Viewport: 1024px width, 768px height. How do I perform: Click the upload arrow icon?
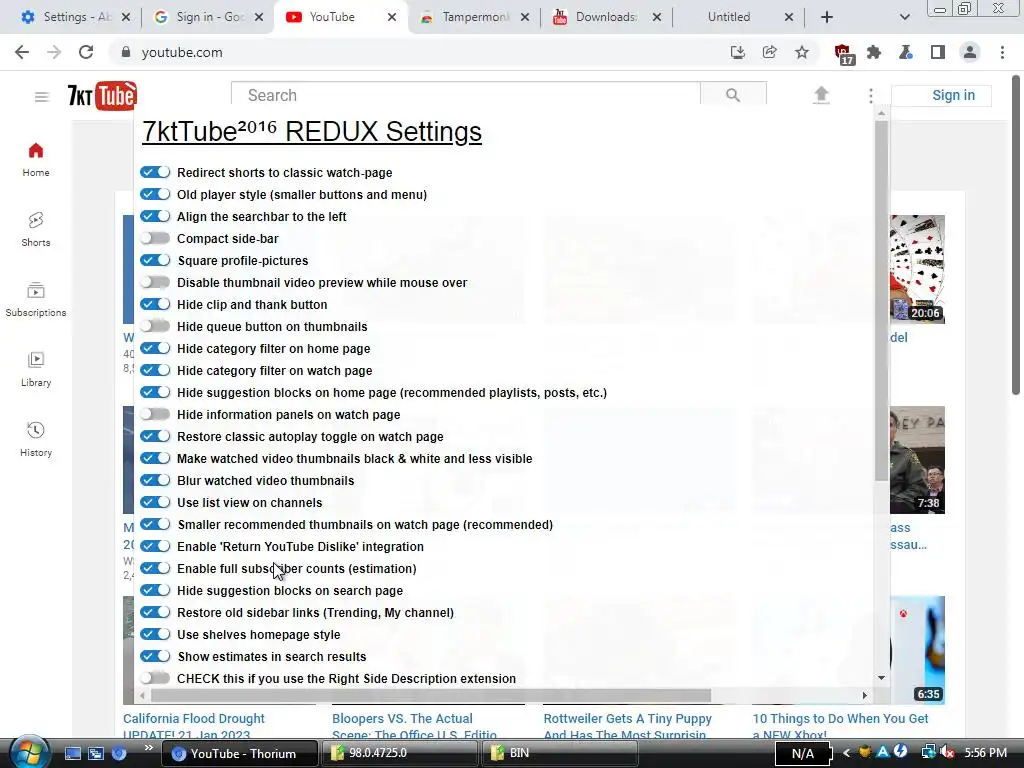tap(821, 95)
